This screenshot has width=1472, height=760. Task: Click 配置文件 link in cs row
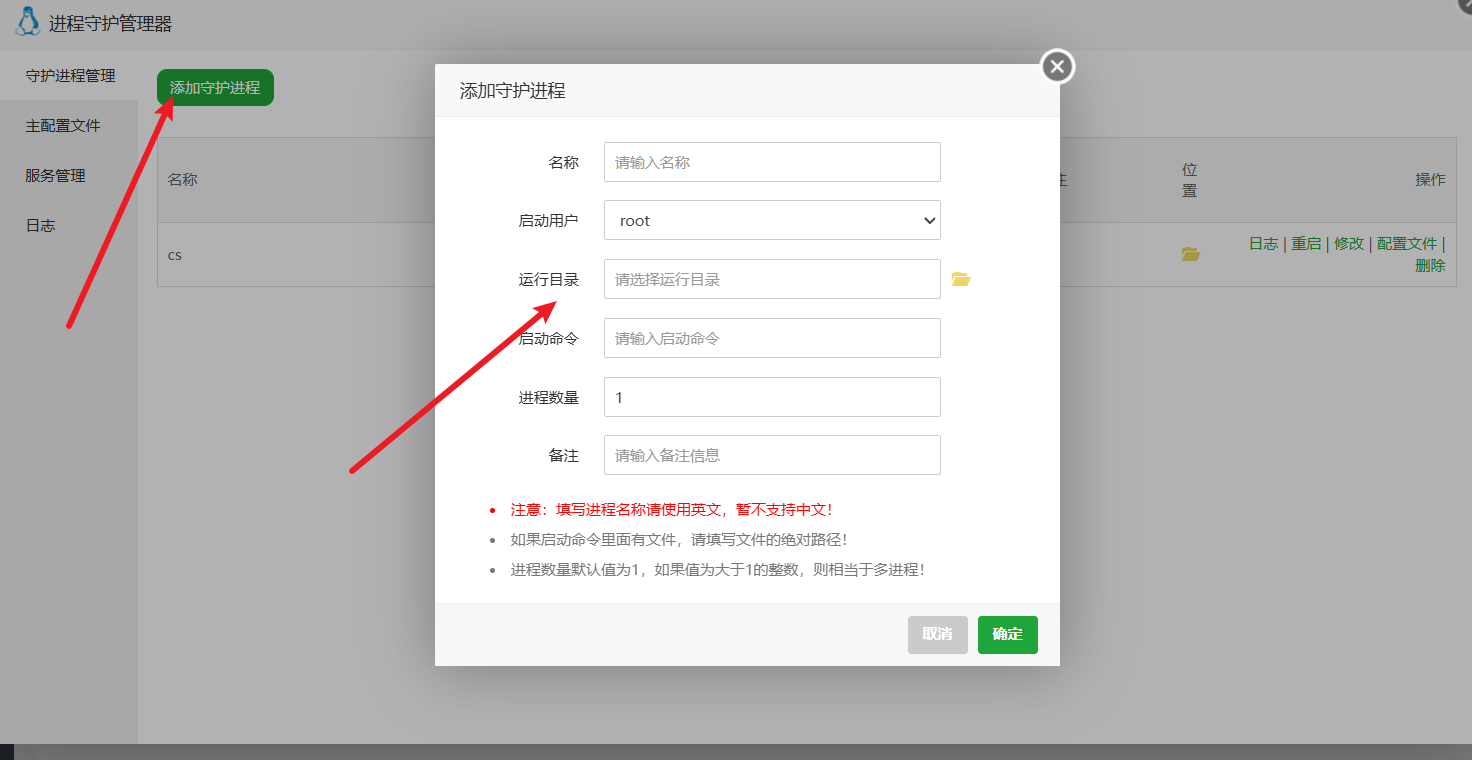1406,244
